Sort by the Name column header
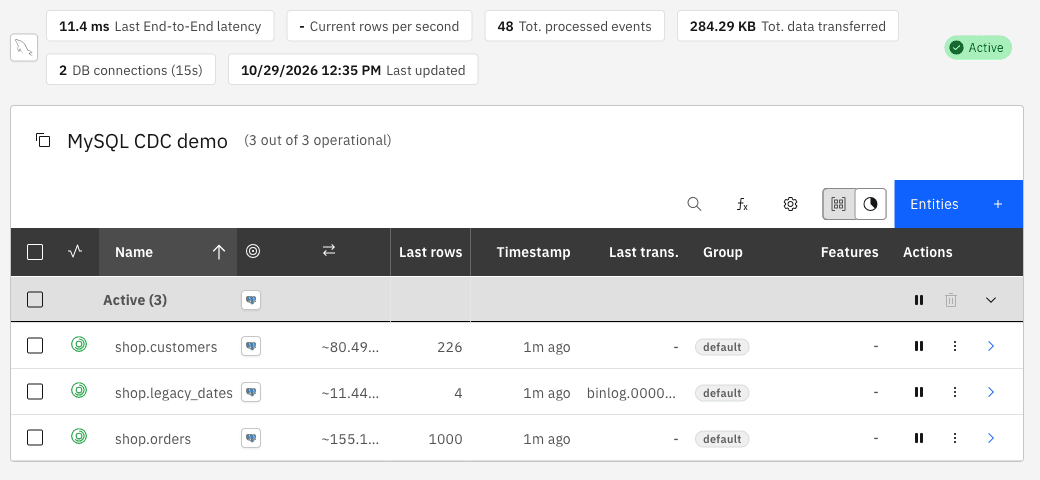1040x480 pixels. click(x=168, y=252)
